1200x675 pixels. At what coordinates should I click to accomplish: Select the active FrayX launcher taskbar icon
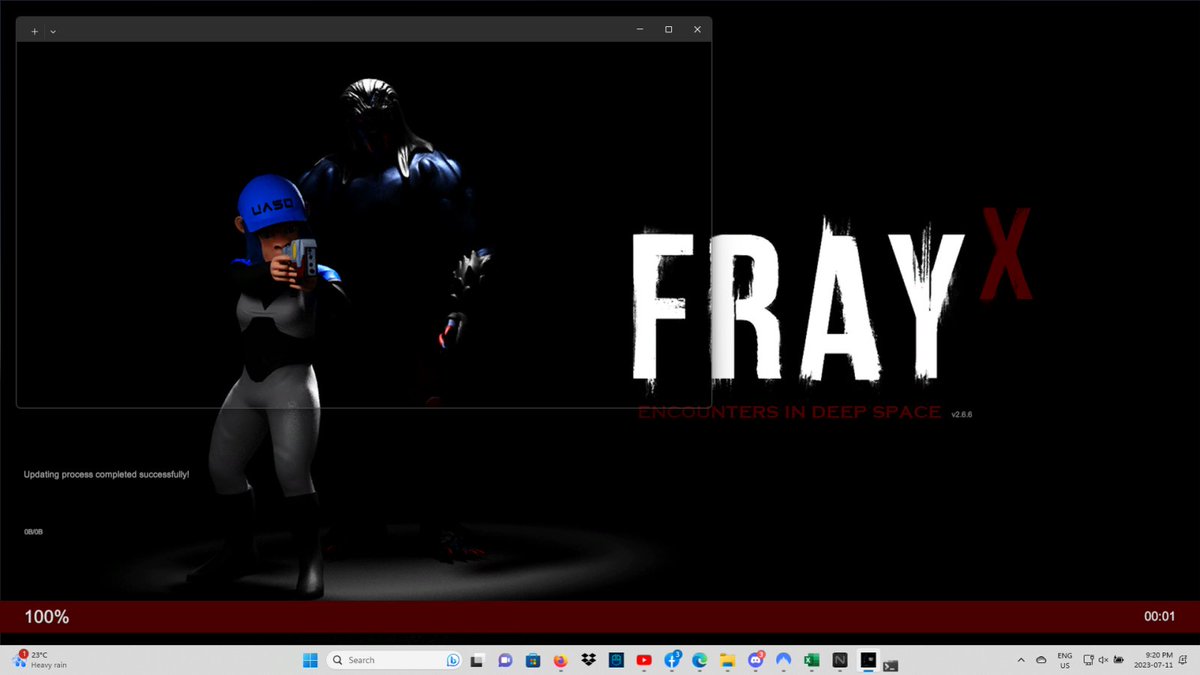[x=868, y=660]
